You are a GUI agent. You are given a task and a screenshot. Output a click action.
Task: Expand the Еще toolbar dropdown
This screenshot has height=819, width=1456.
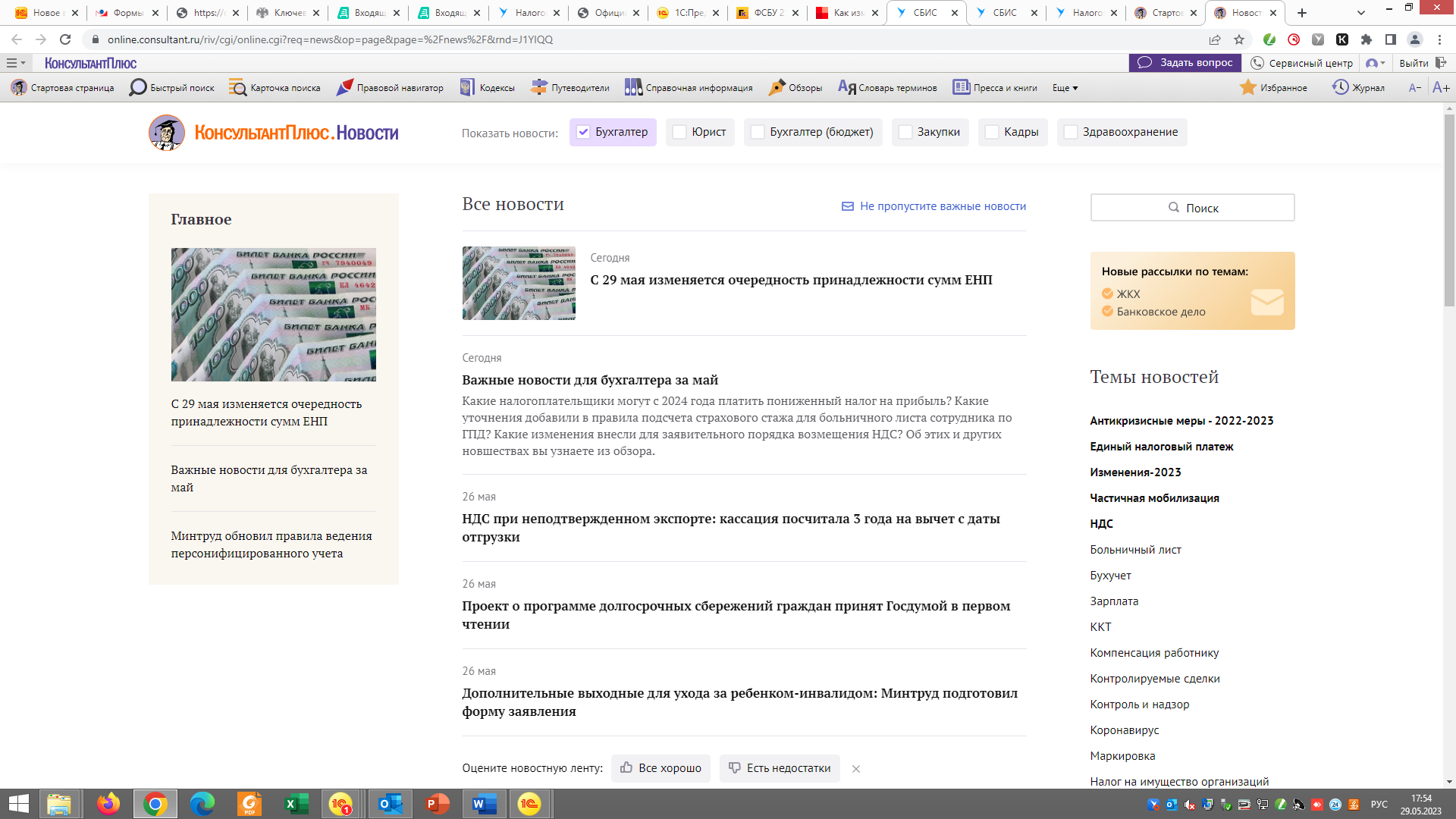(x=1065, y=88)
